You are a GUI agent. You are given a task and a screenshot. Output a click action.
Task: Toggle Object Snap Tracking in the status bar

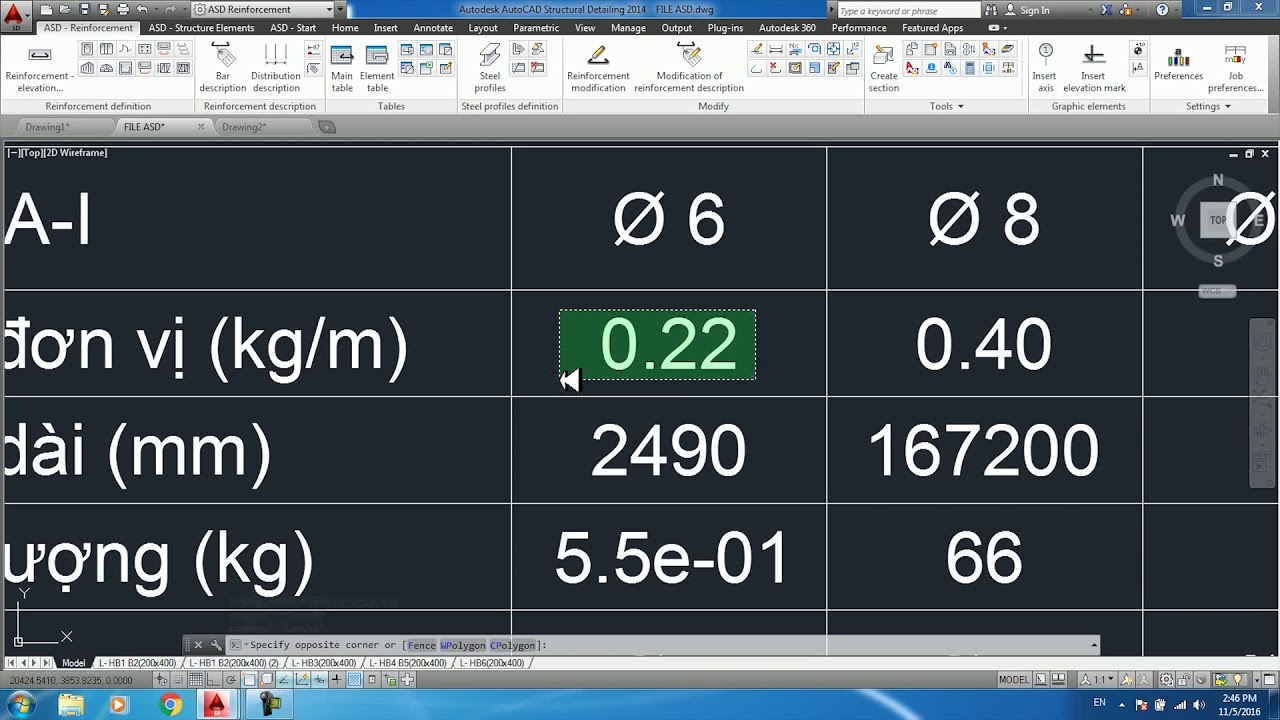(x=283, y=680)
